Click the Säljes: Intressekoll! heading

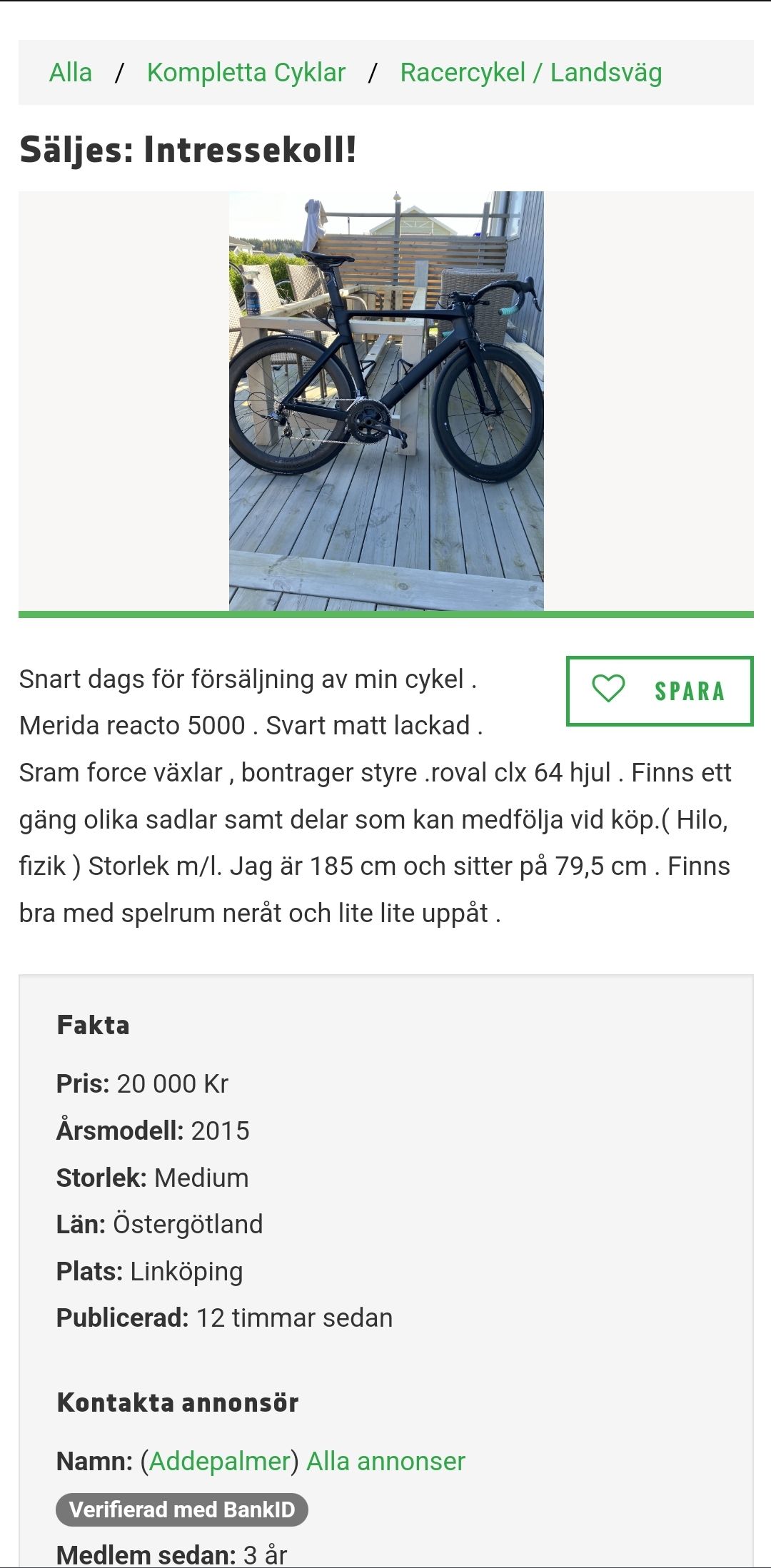pos(188,150)
